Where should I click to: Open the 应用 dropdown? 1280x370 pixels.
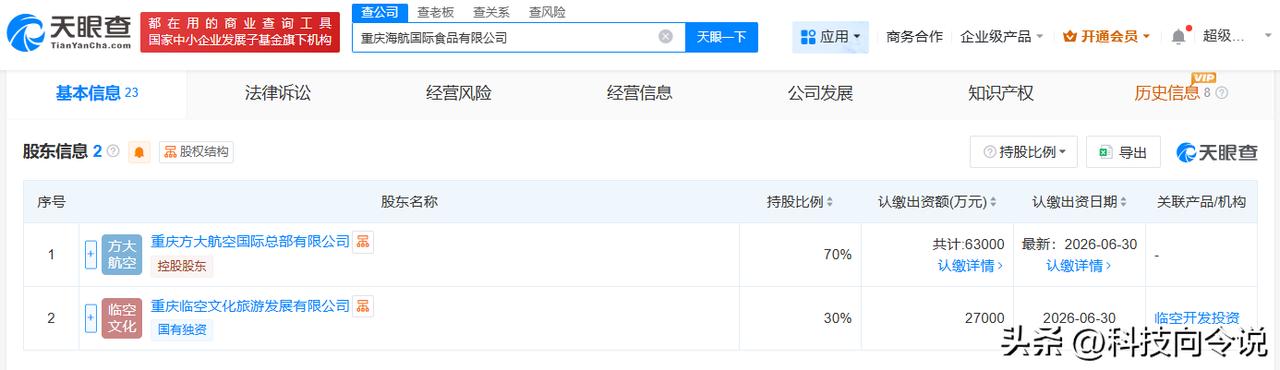[831, 37]
